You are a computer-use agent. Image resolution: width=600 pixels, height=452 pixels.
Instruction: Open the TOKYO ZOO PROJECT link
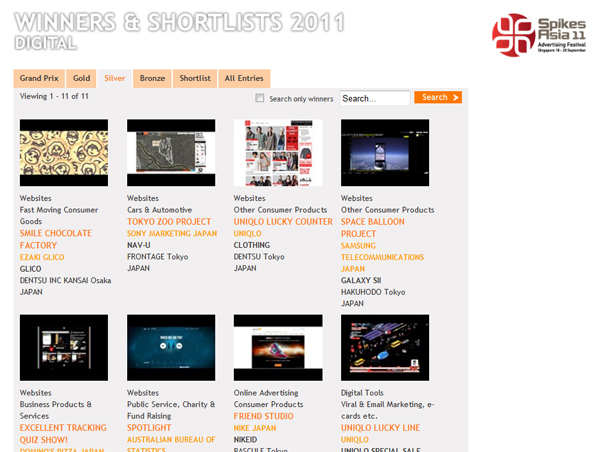169,222
